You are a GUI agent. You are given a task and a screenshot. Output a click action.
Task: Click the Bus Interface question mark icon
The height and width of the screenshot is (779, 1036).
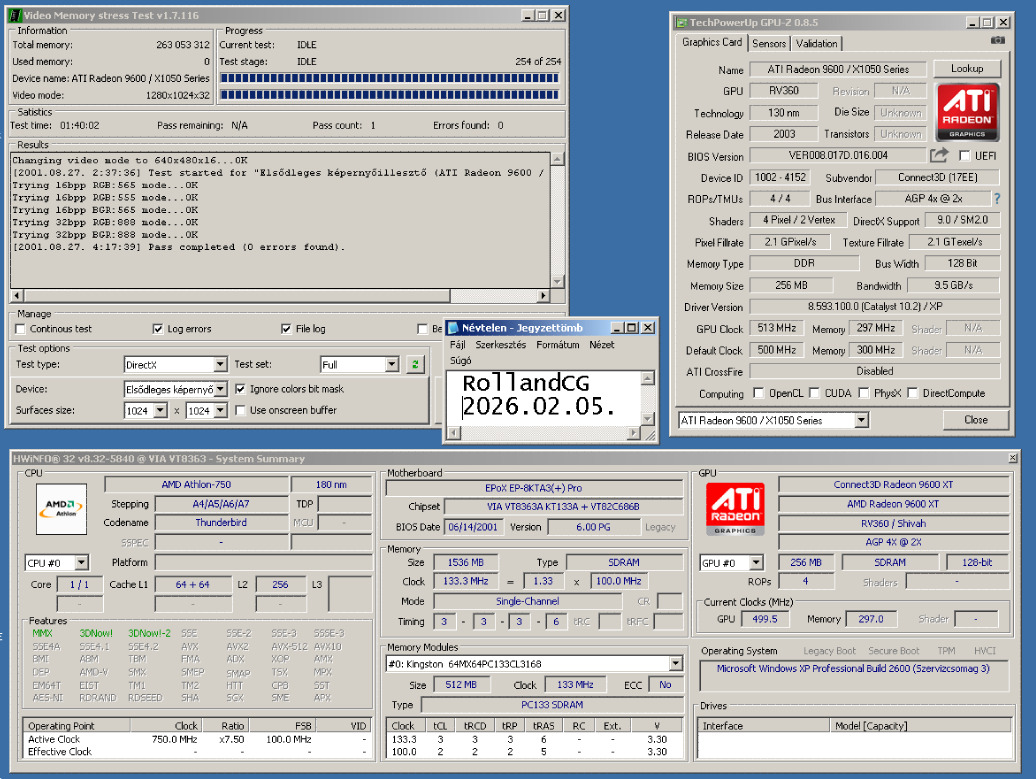tap(996, 199)
